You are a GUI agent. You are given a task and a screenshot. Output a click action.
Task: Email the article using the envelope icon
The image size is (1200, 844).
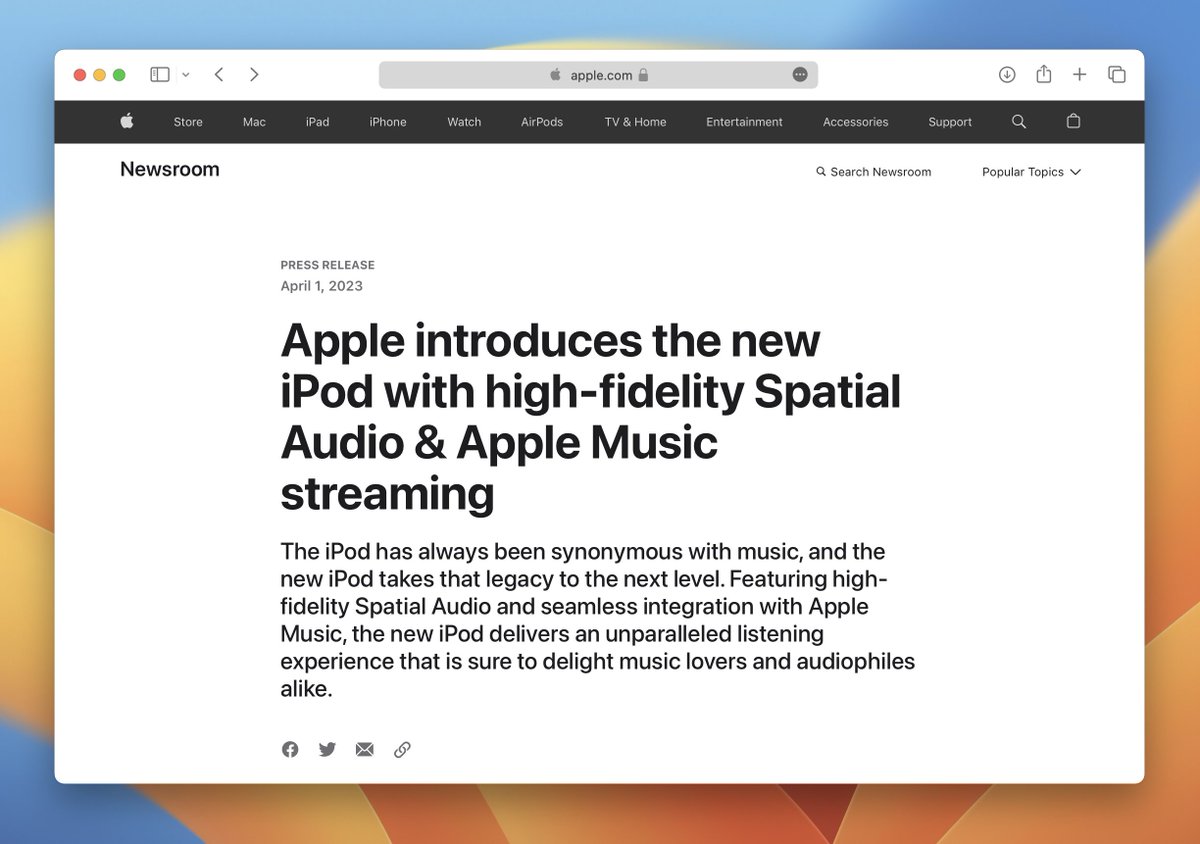(x=364, y=748)
